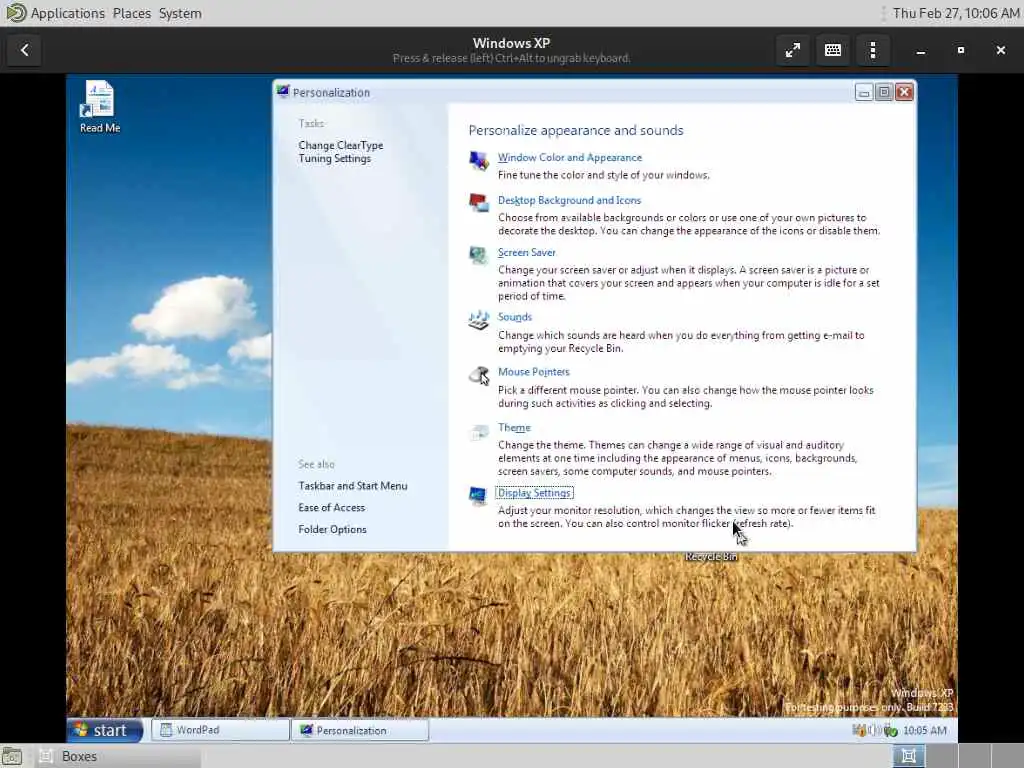The height and width of the screenshot is (768, 1024).
Task: Click the Windows system tray icons
Action: tap(875, 730)
